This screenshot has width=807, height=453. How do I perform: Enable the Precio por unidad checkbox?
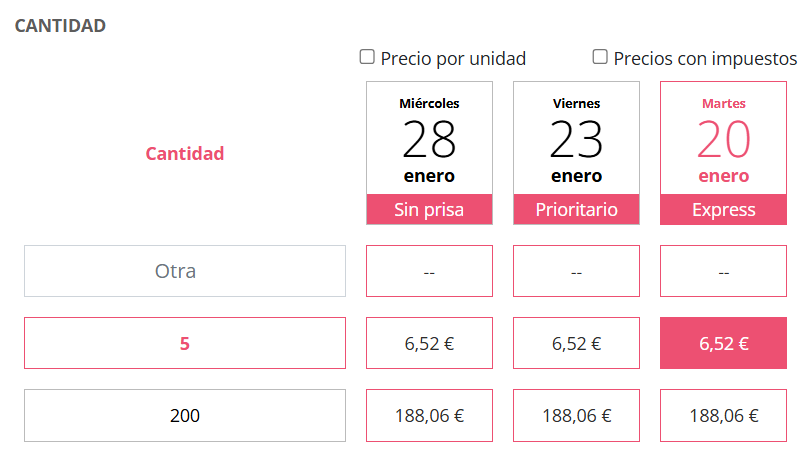[367, 57]
